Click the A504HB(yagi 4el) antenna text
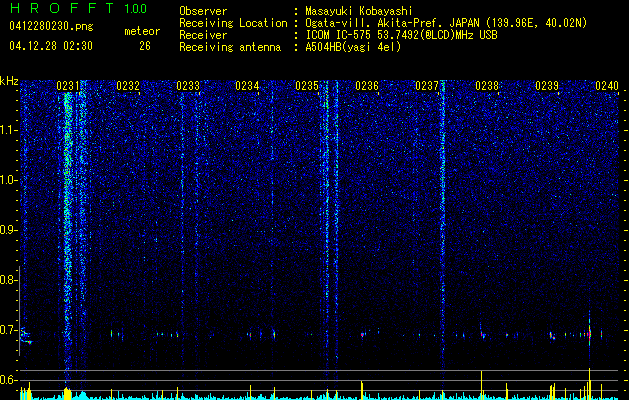Screen dimensions: 629x400 coord(353,47)
